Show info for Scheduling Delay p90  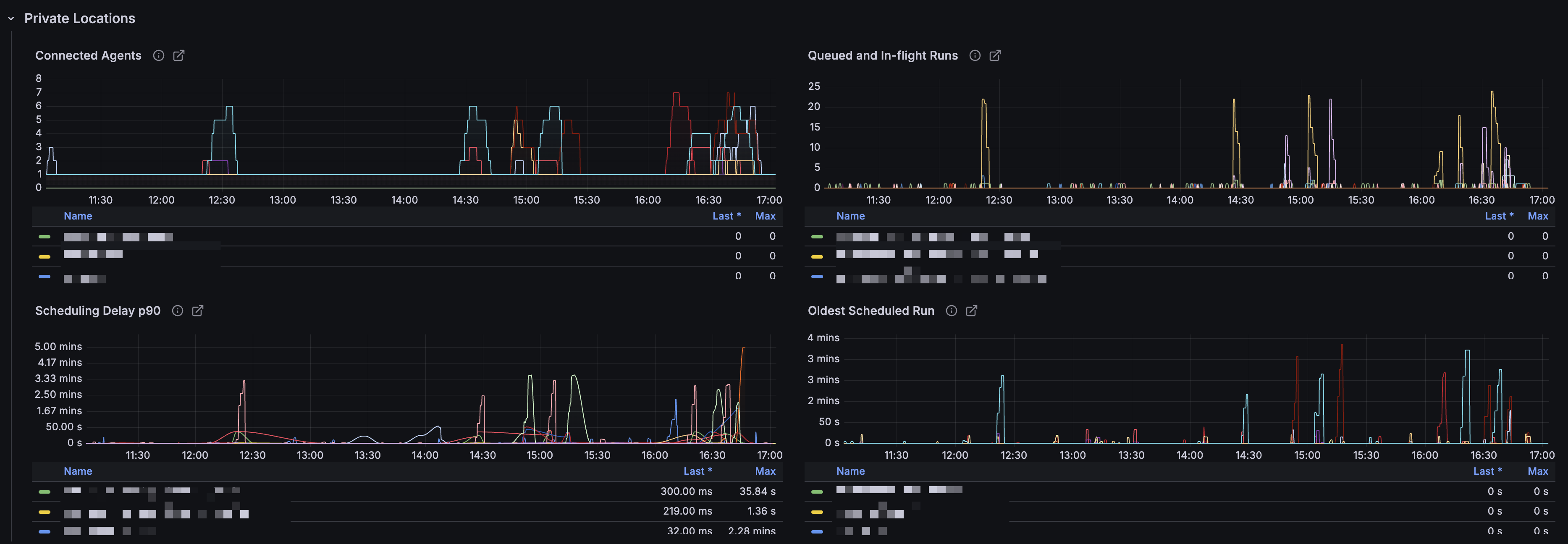[178, 311]
